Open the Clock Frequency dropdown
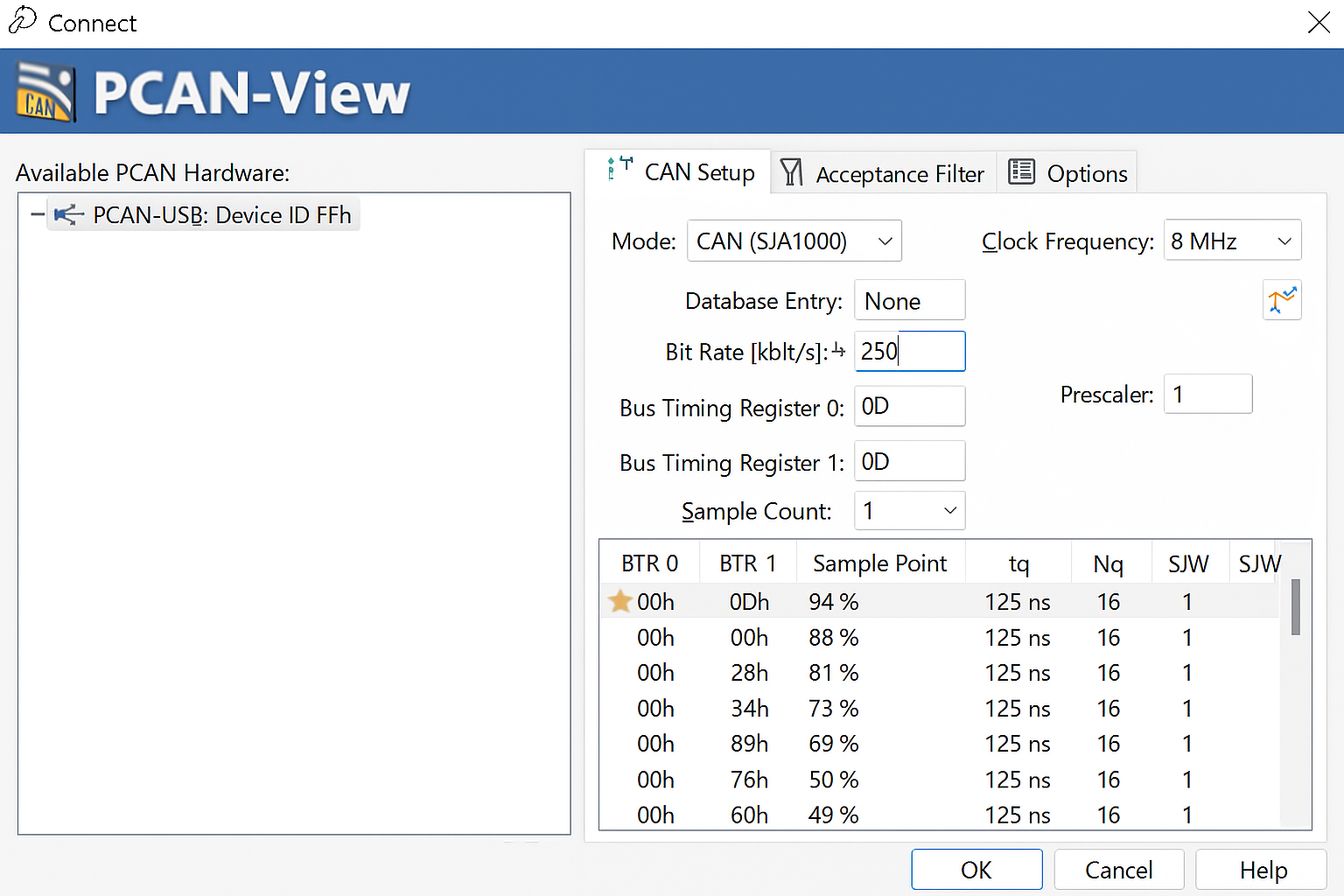The height and width of the screenshot is (896, 1344). click(x=1232, y=241)
